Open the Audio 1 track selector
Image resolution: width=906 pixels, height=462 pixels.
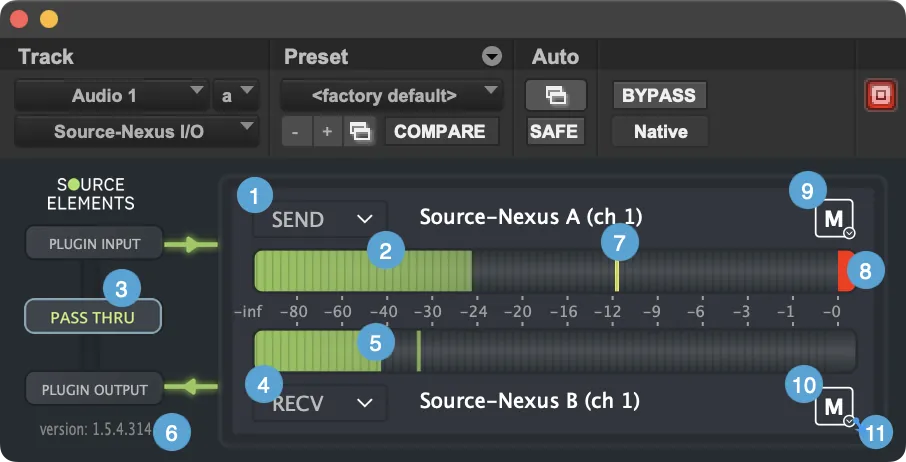point(111,95)
